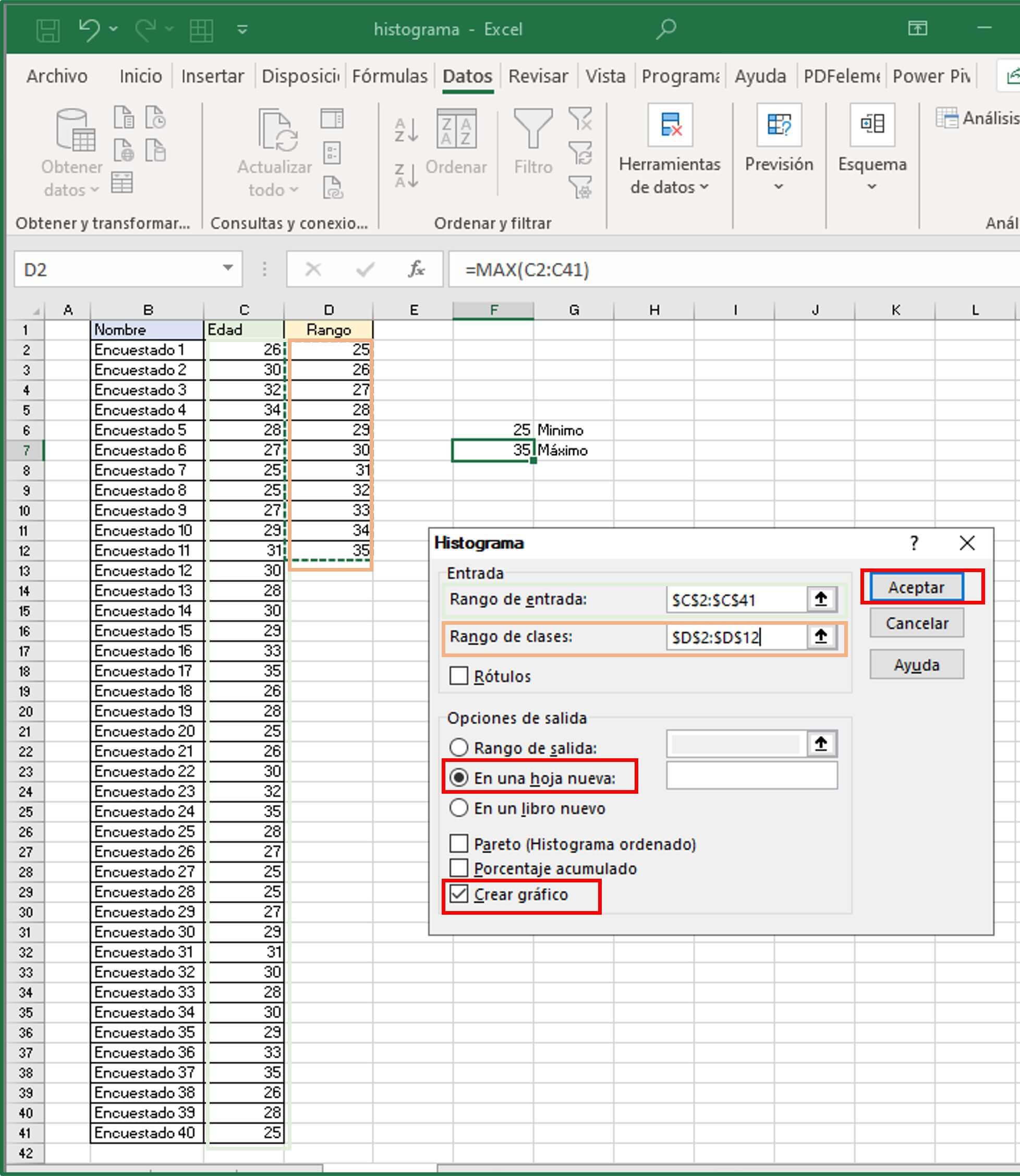
Task: Click the Ayuda button in the dialog
Action: pyautogui.click(x=916, y=664)
